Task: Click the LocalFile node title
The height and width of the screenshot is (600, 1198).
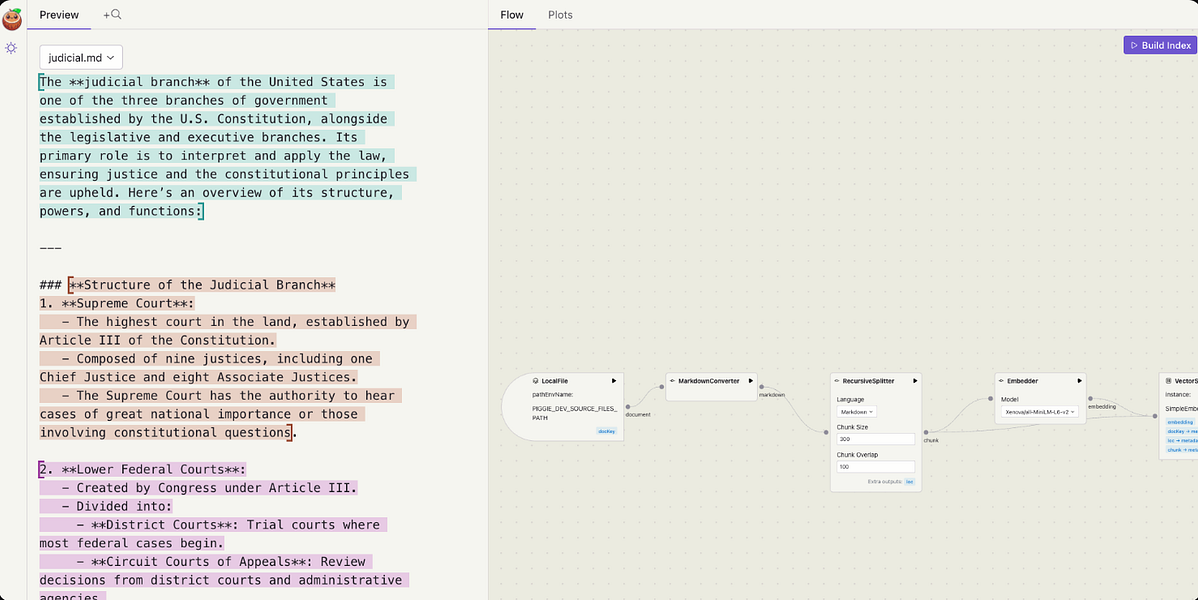Action: 555,381
